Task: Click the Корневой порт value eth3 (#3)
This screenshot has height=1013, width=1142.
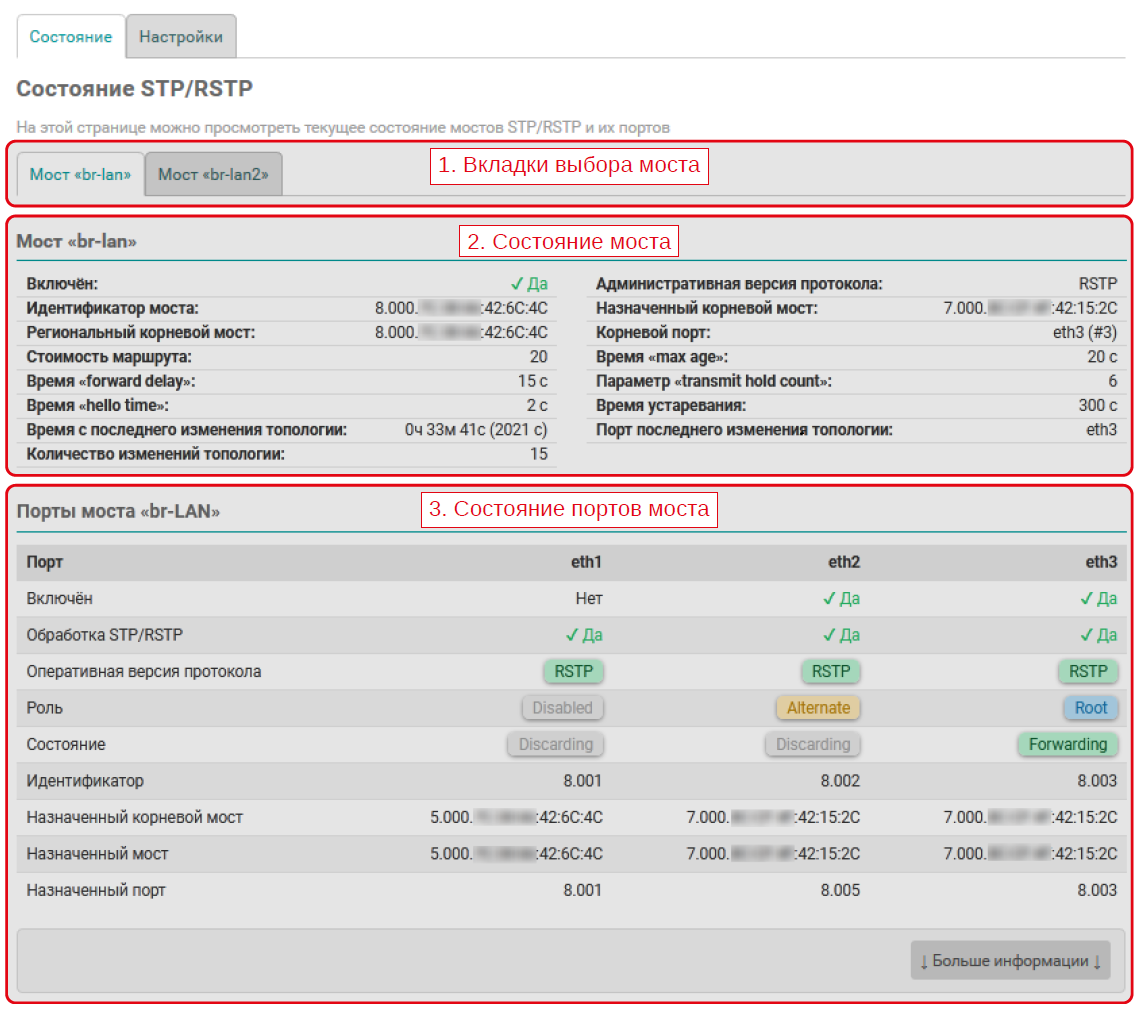Action: pos(1084,332)
